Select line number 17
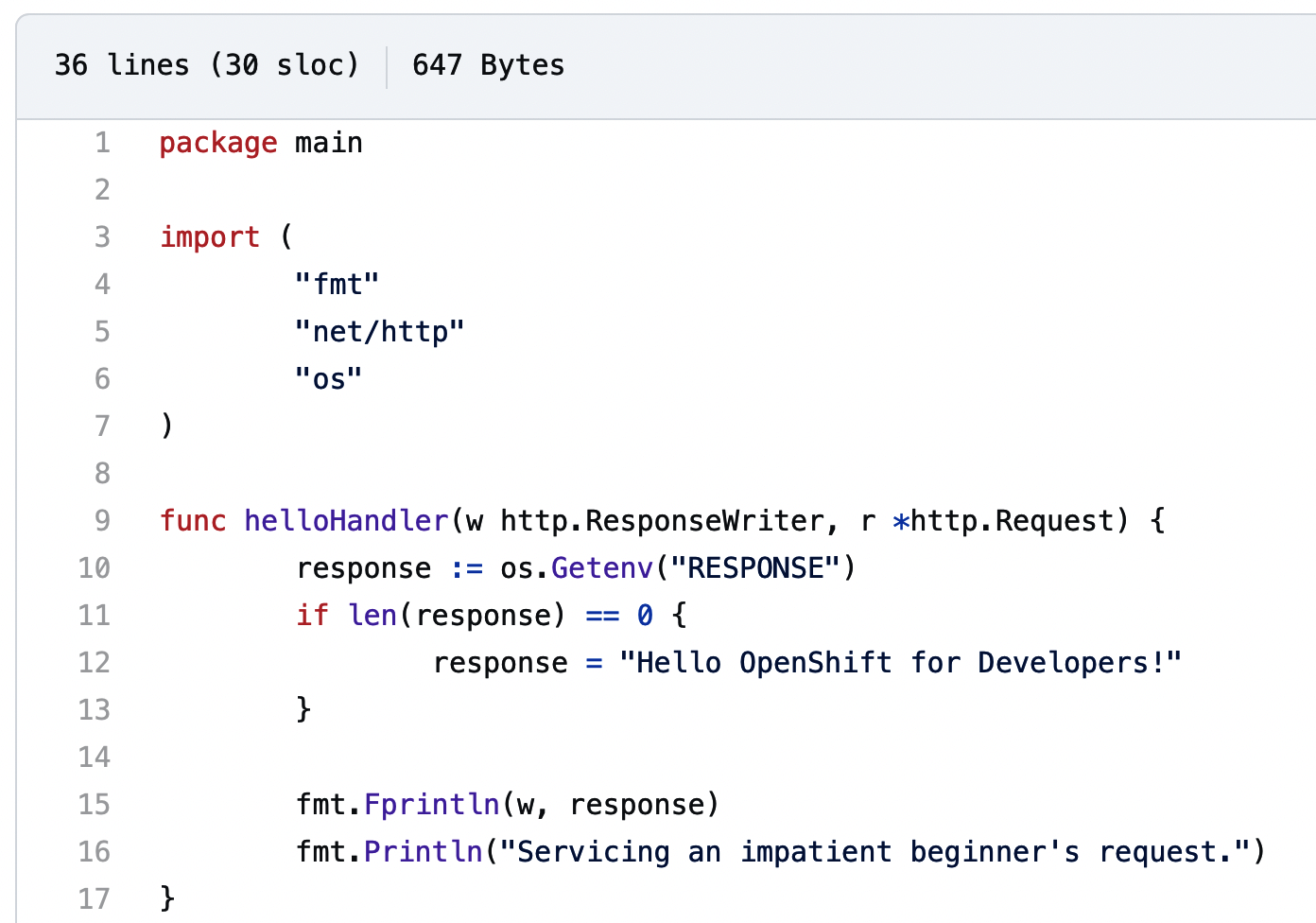Image resolution: width=1316 pixels, height=923 pixels. click(x=94, y=899)
